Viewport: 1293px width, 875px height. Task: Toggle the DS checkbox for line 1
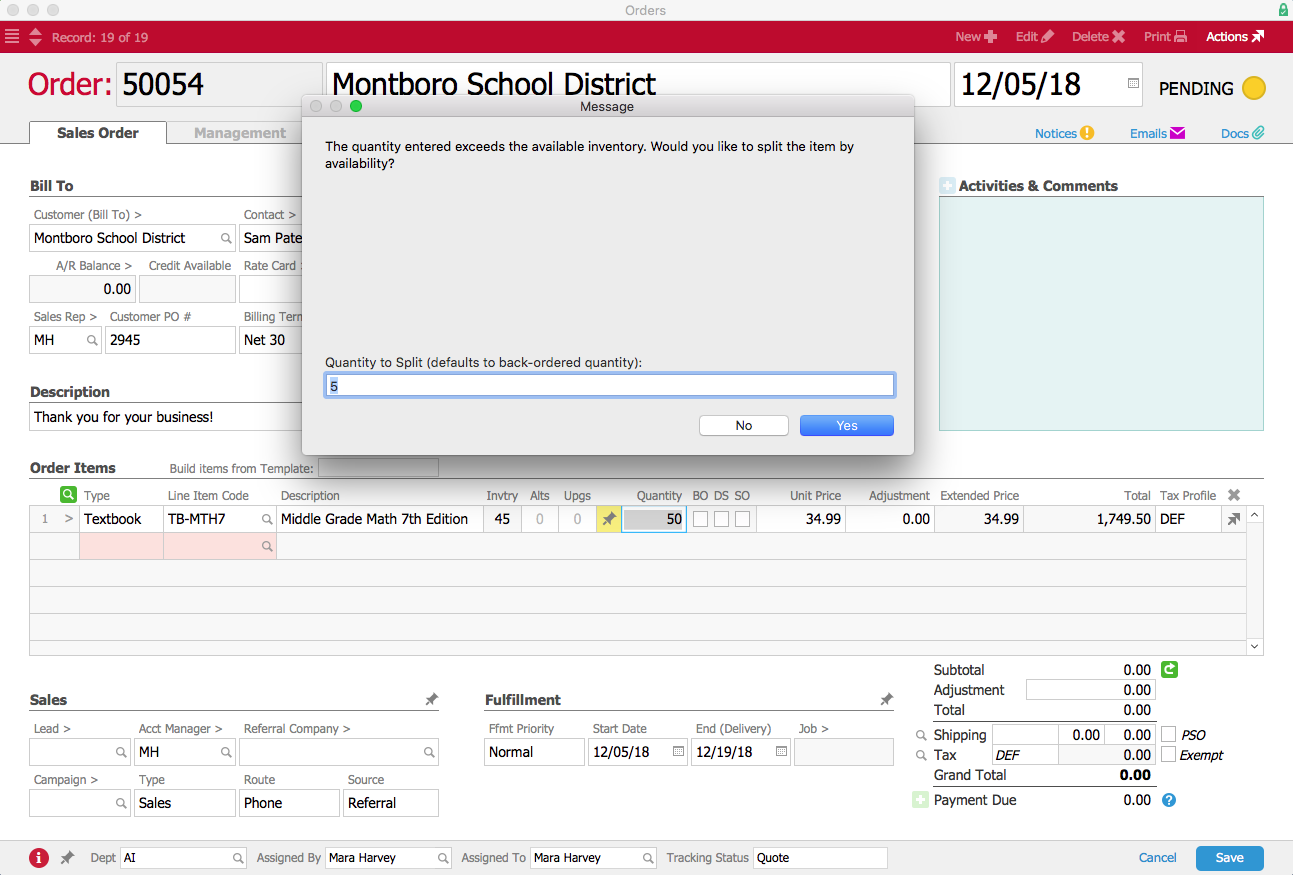(x=721, y=519)
